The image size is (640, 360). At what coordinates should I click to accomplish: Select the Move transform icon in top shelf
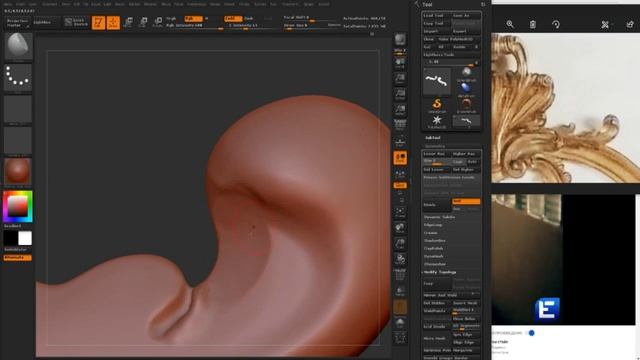tap(128, 22)
